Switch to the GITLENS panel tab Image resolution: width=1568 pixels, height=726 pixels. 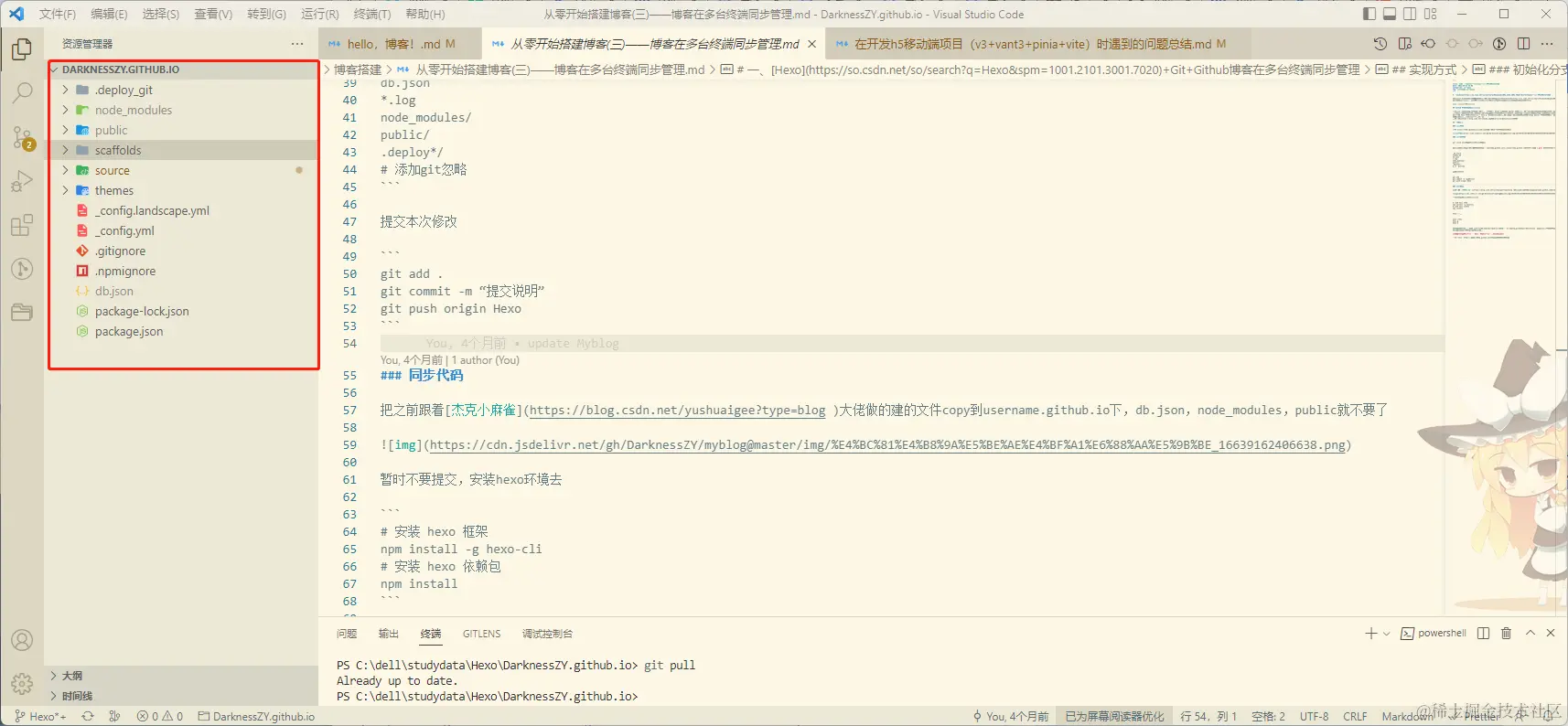coord(481,634)
